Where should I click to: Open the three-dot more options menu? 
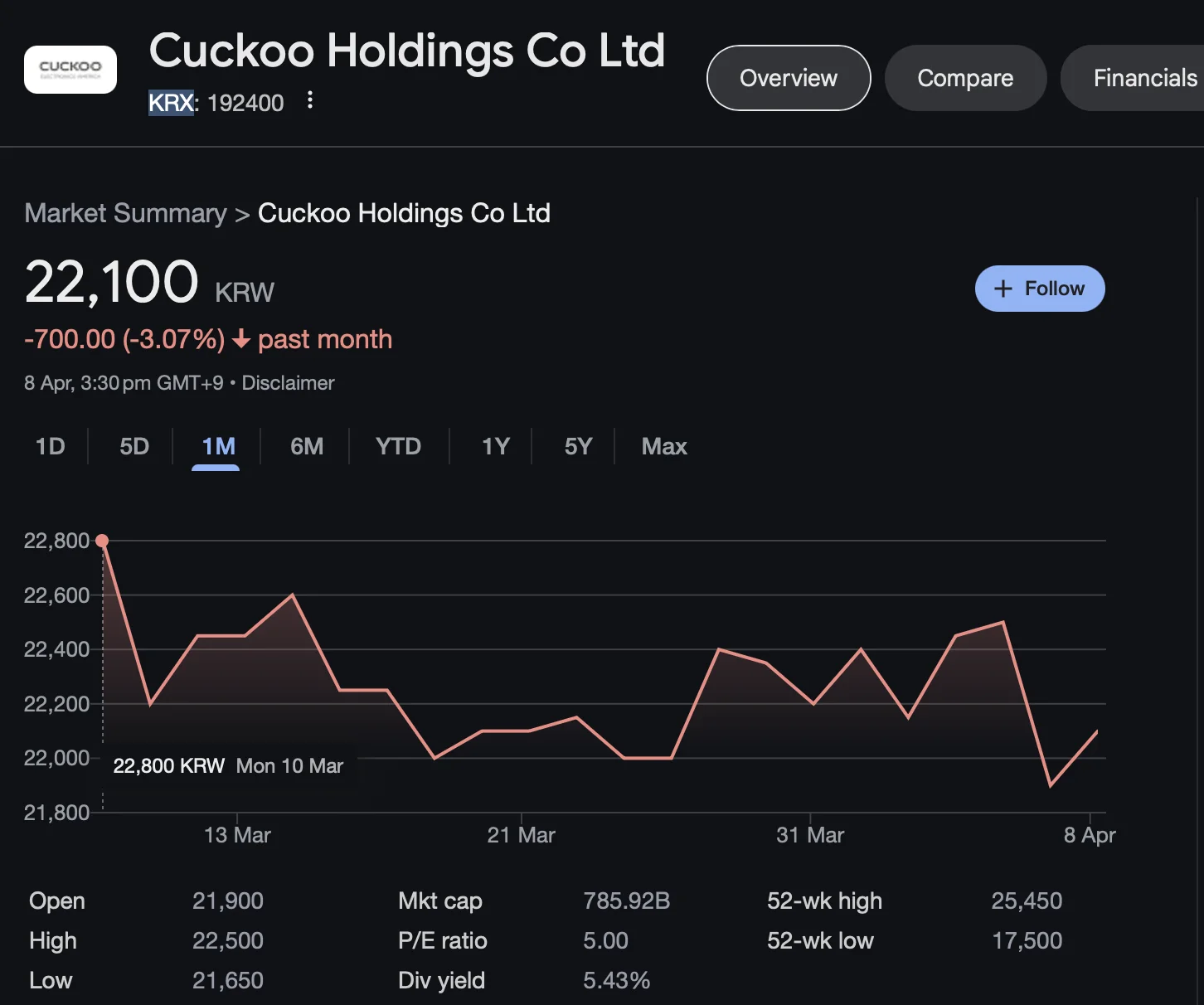pos(310,101)
